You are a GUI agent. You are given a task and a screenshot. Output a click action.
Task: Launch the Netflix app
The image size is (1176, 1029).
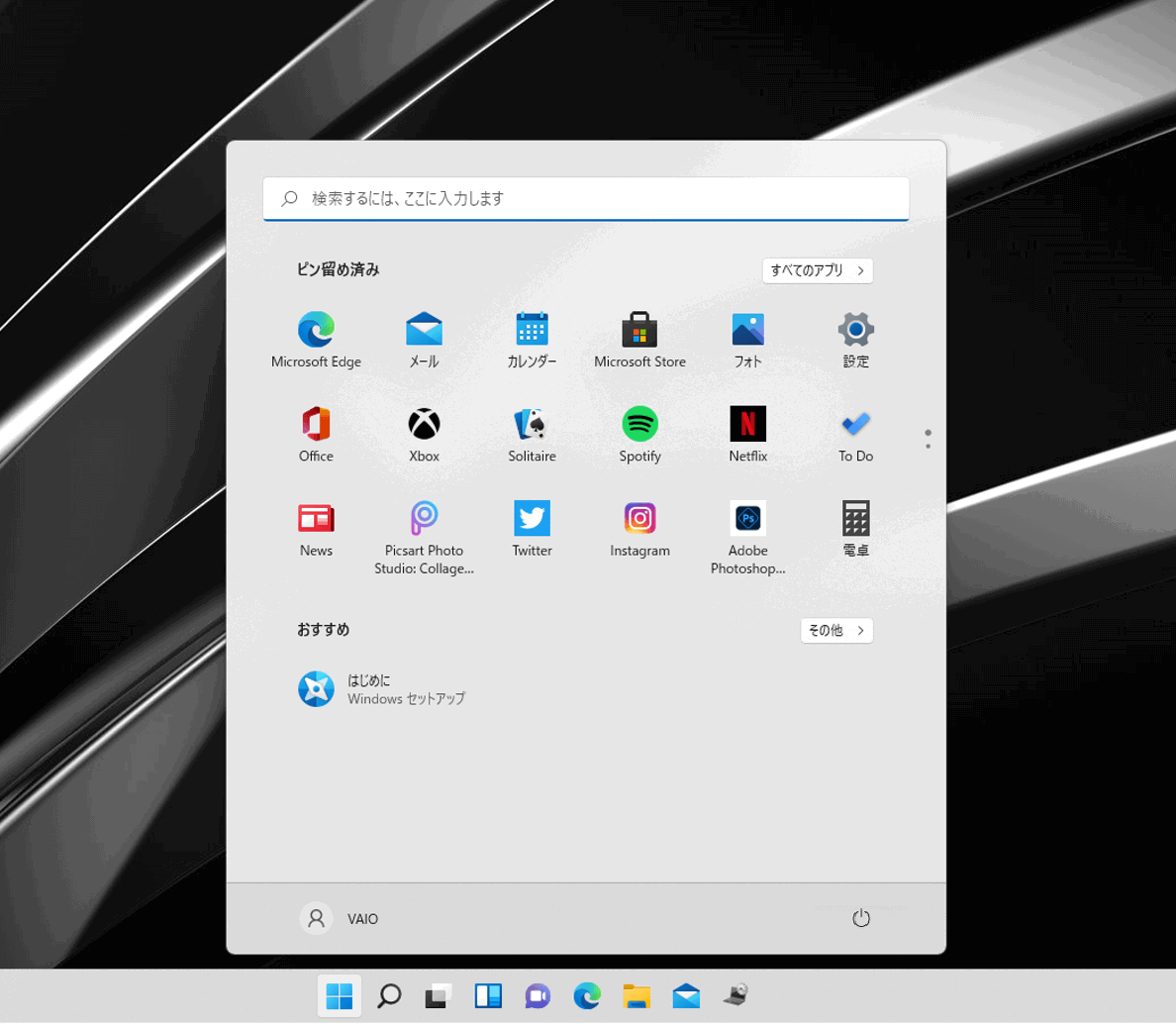click(747, 434)
